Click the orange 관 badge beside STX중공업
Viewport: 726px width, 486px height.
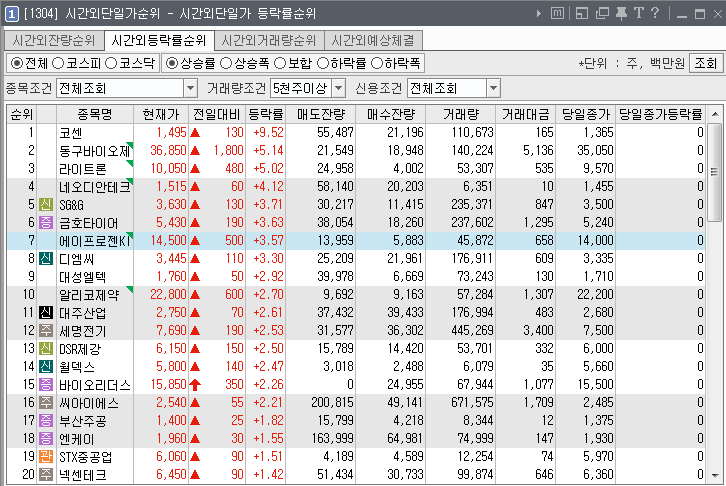45,456
